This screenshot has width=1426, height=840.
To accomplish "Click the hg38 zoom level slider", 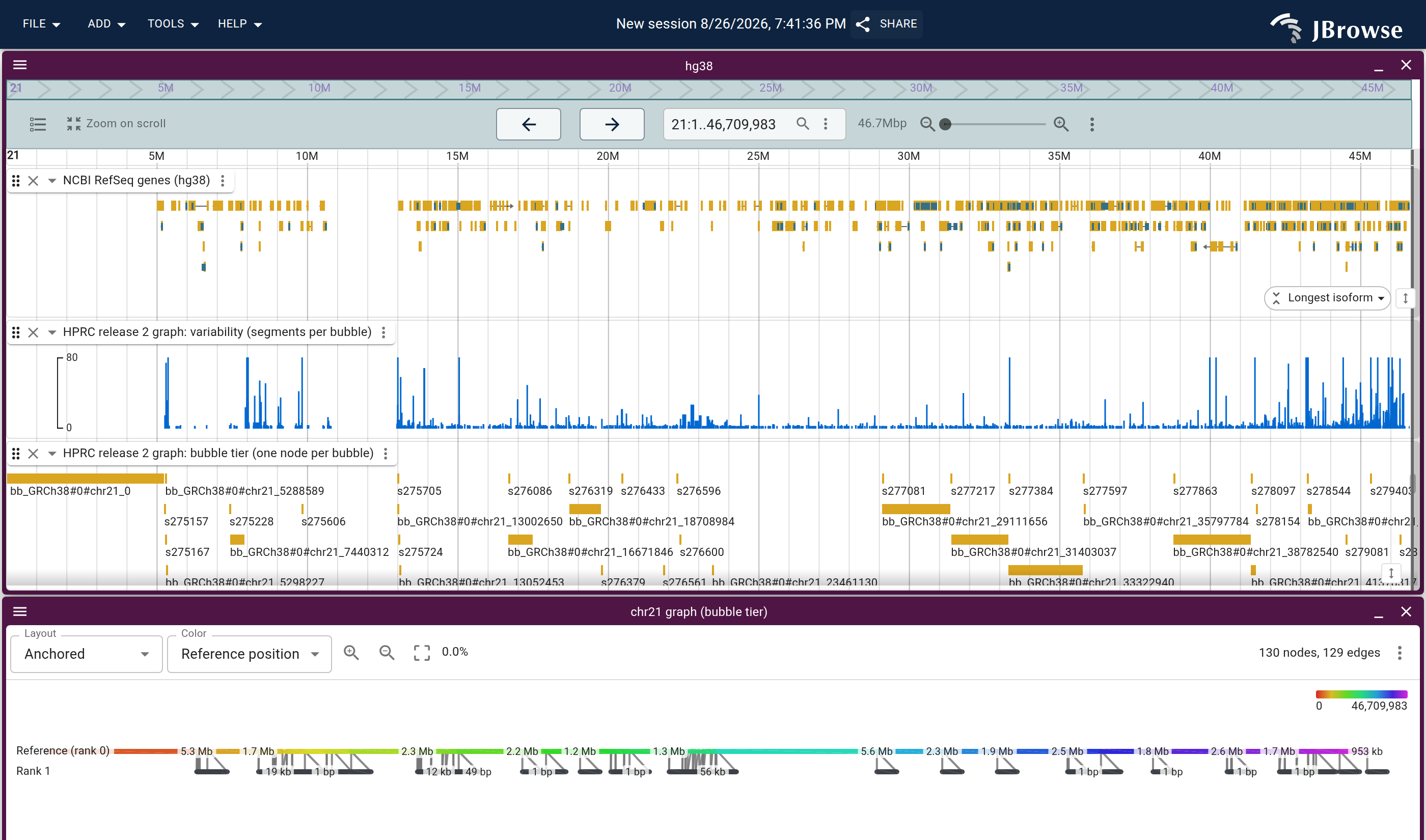I will coord(995,124).
